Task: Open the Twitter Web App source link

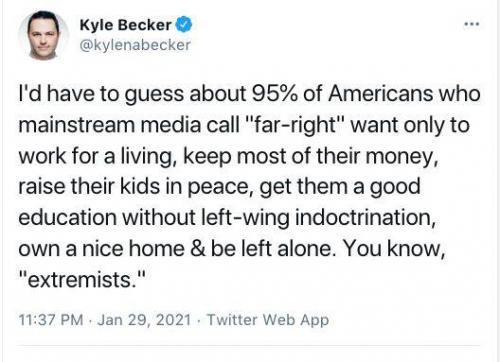Action: click(x=268, y=320)
